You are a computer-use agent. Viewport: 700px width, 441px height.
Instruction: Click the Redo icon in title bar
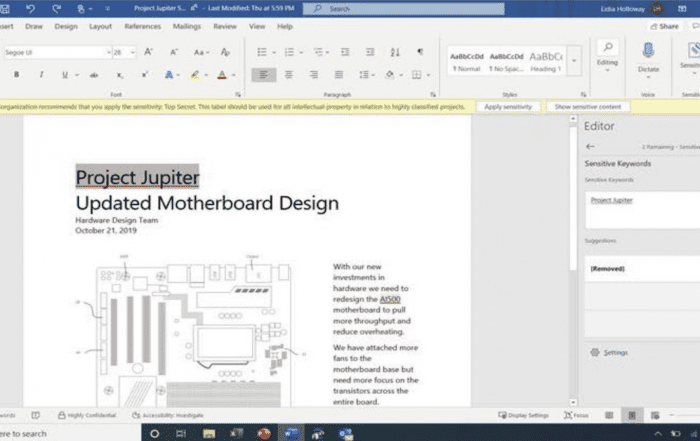(56, 8)
